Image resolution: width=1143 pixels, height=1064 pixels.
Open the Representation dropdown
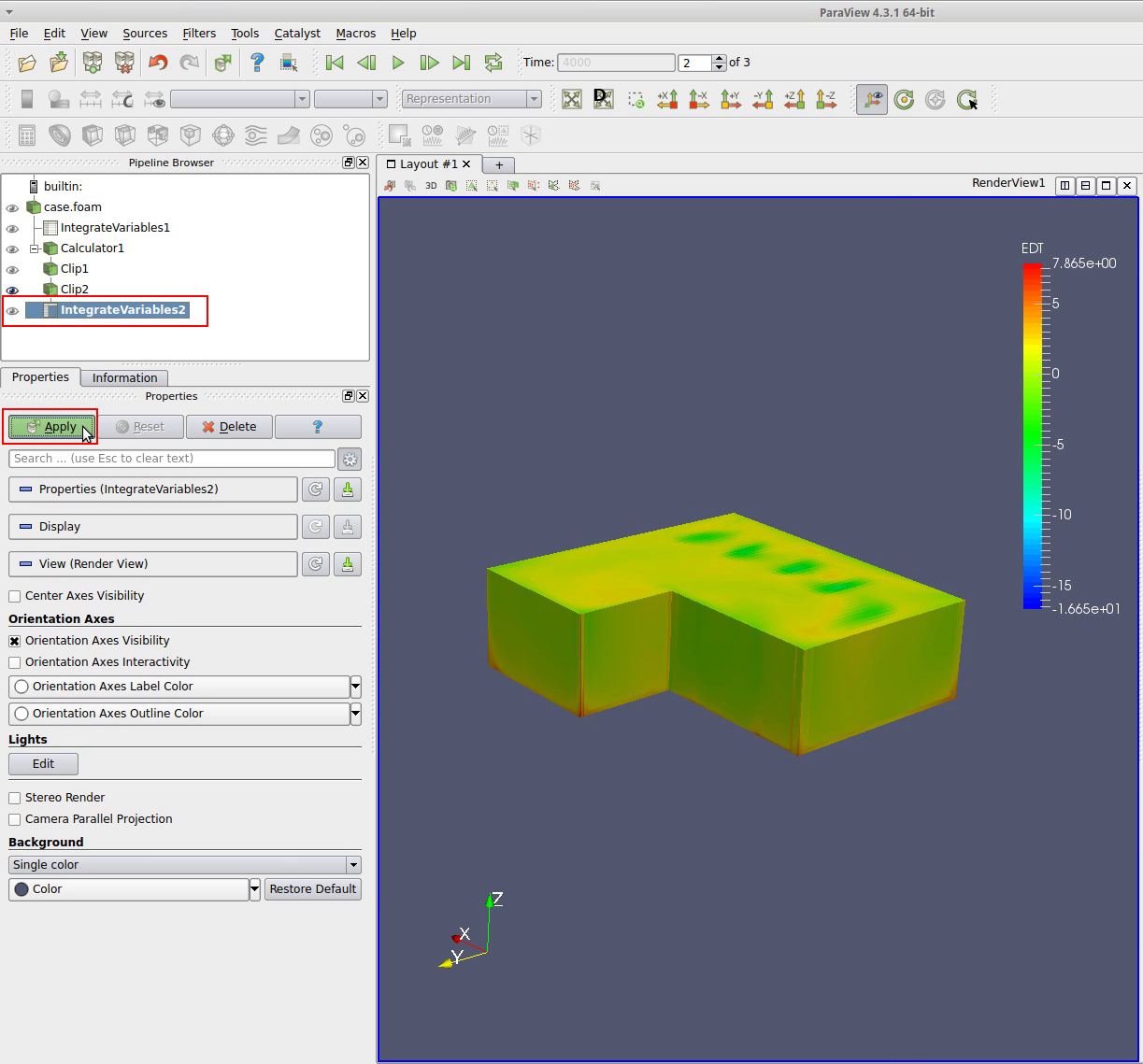pyautogui.click(x=471, y=99)
